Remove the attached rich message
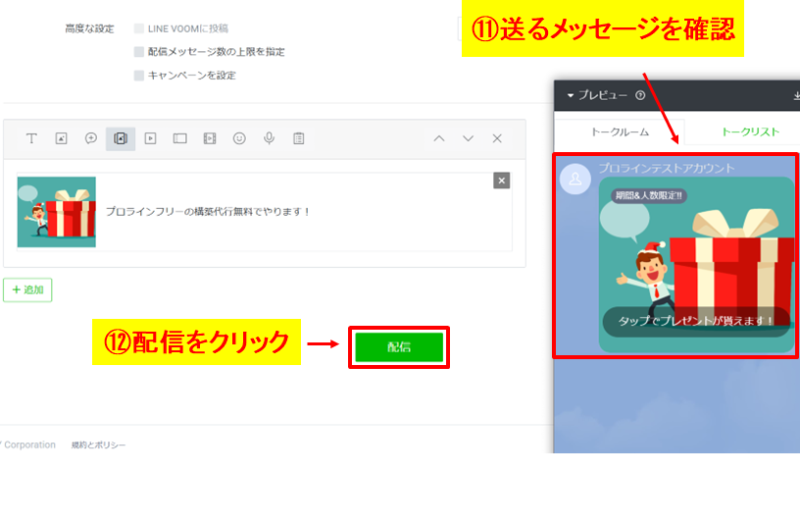Screen dimensions: 800x523 502,181
